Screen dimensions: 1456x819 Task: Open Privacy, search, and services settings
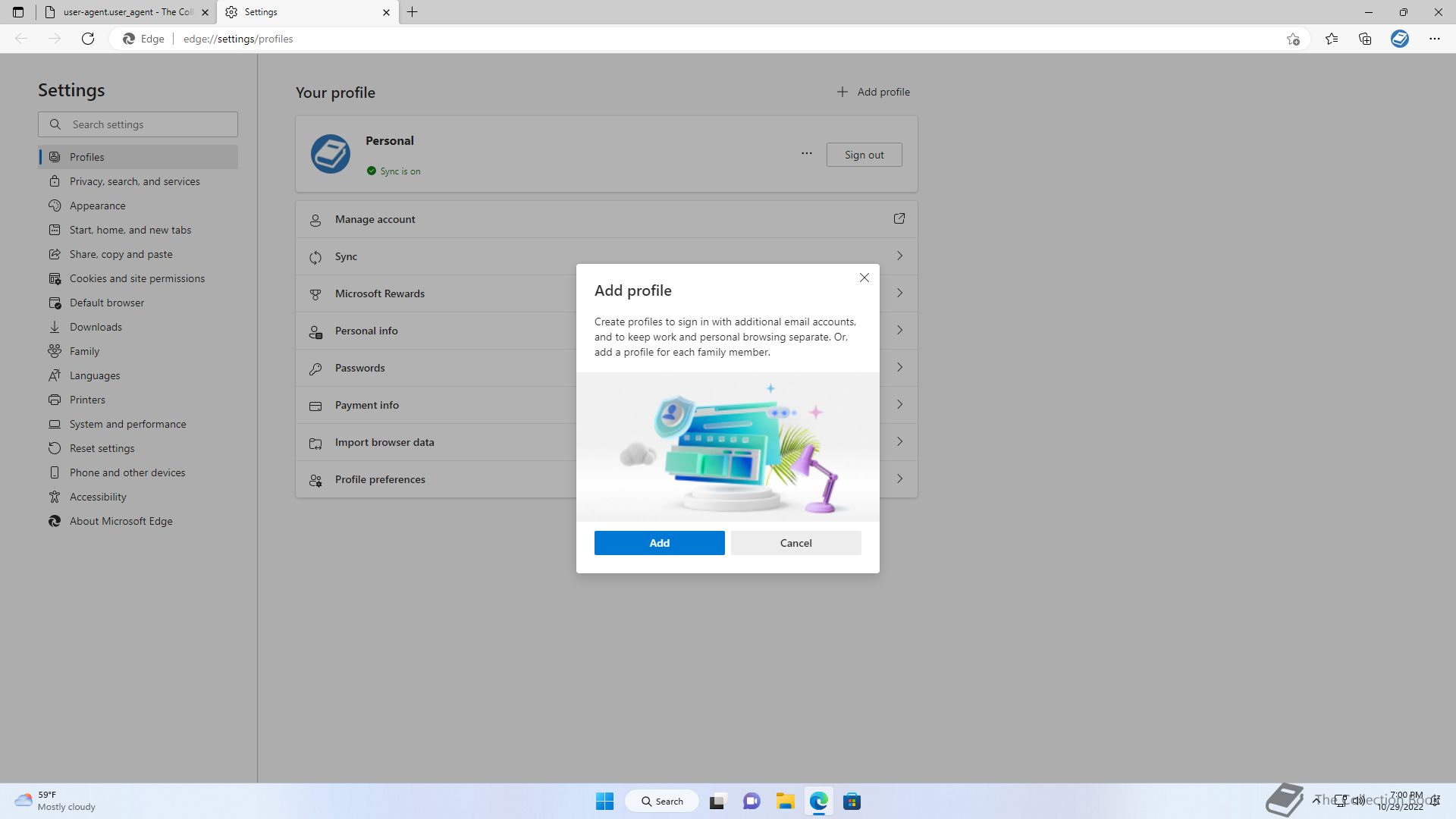click(x=138, y=181)
